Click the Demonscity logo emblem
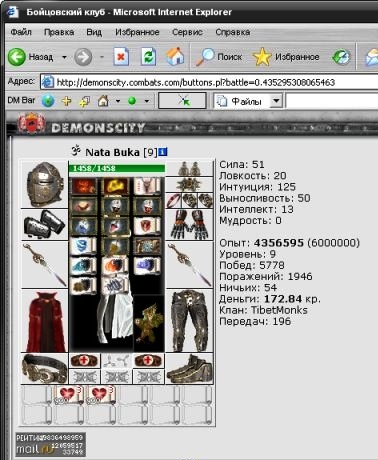The width and height of the screenshot is (378, 460). pos(32,124)
